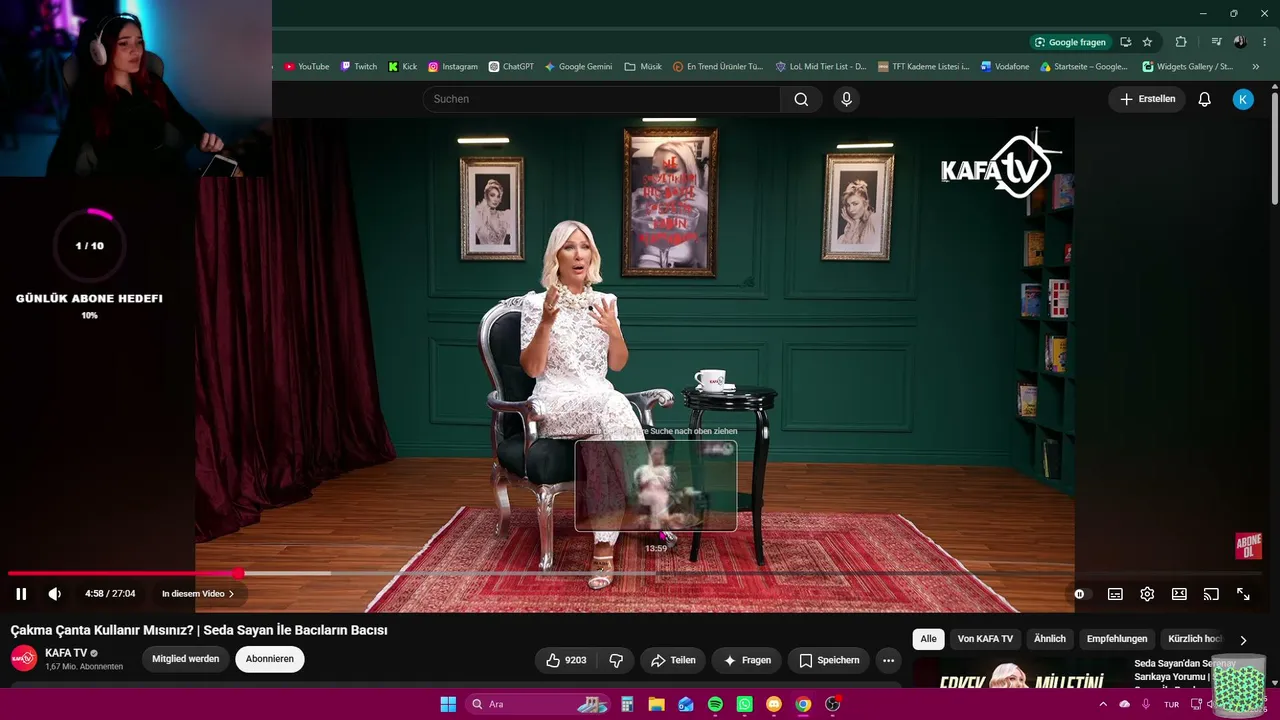Image resolution: width=1280 pixels, height=720 pixels.
Task: Open the En Trend Ürünler bookmark
Action: tap(718, 67)
